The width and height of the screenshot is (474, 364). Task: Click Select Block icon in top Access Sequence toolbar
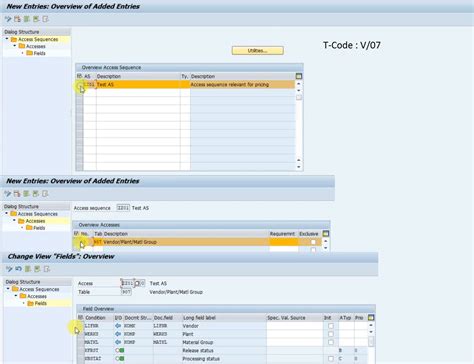(x=36, y=19)
